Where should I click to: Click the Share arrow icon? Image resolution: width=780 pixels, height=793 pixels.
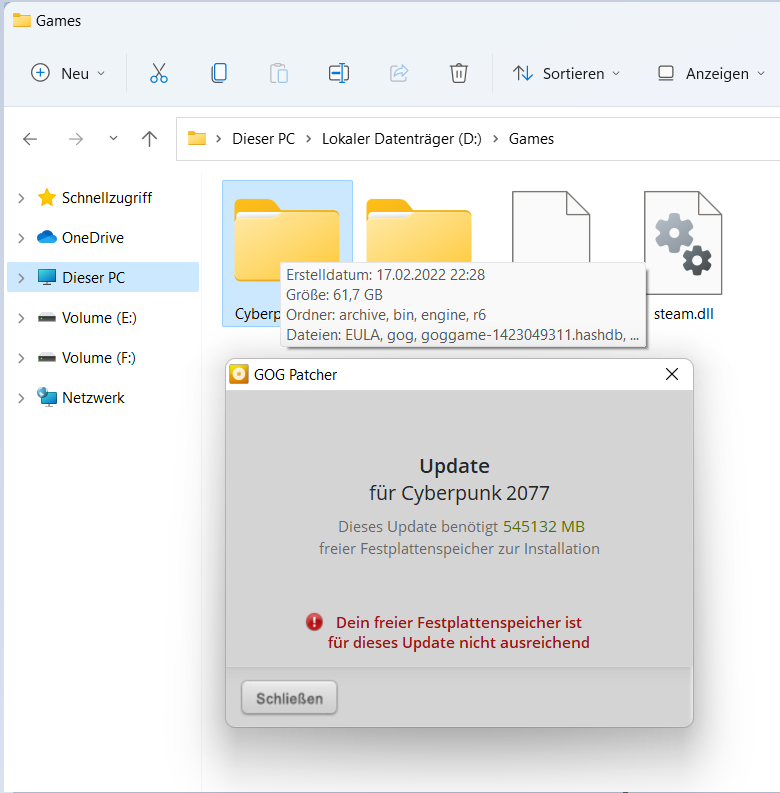click(x=399, y=73)
